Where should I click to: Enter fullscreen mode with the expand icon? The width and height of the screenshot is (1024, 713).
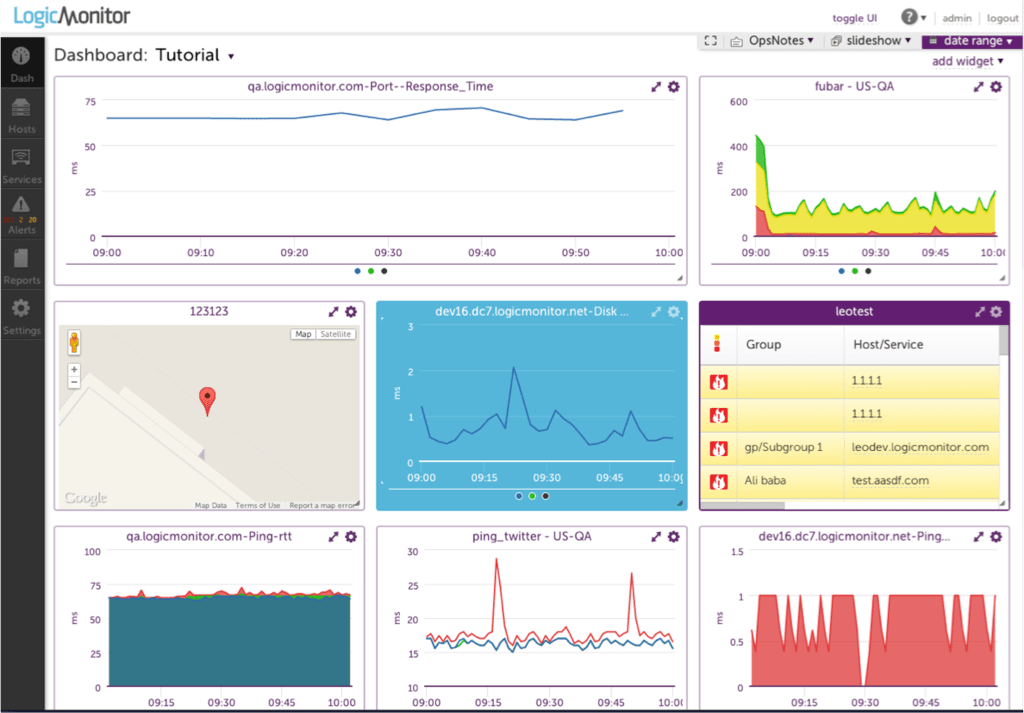point(712,40)
